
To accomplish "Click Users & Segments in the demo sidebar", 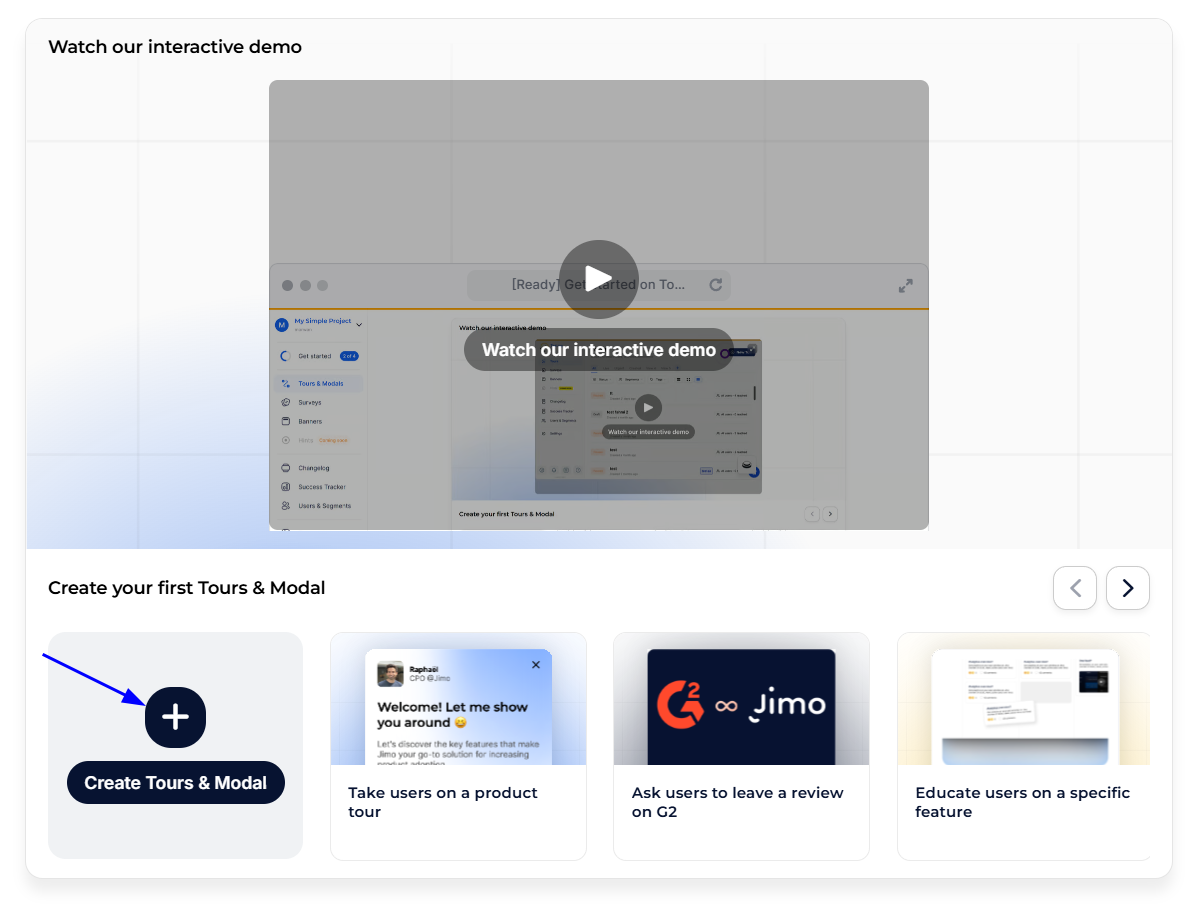I will (x=324, y=506).
